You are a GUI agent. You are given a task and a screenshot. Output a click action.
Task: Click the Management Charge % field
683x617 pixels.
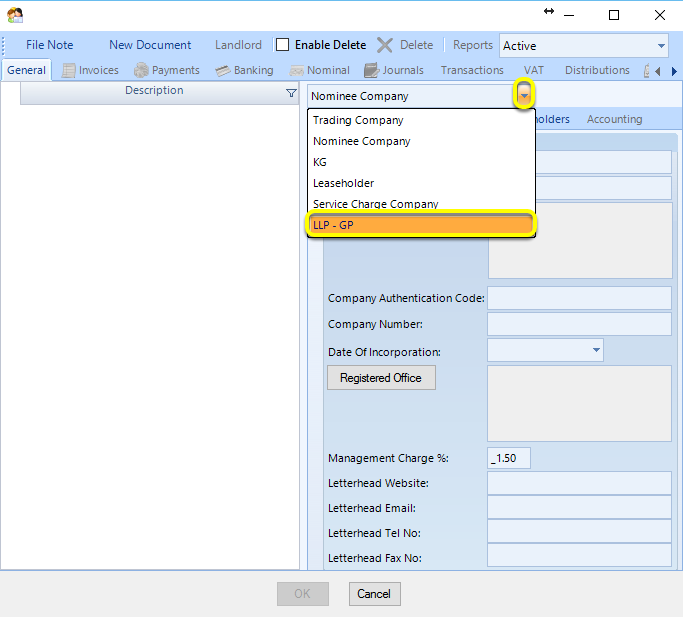[508, 458]
